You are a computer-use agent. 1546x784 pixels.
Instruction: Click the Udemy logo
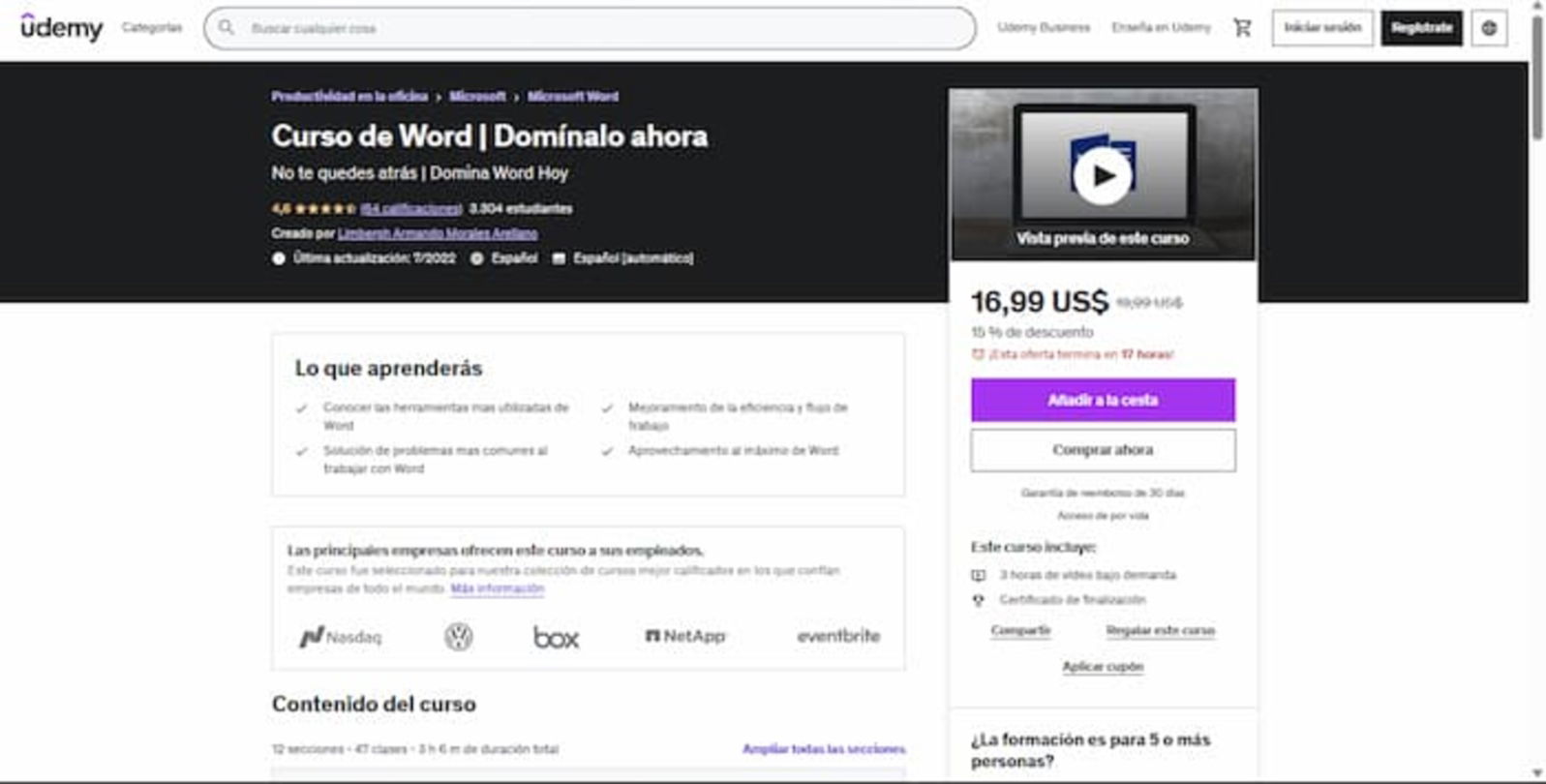pyautogui.click(x=61, y=28)
